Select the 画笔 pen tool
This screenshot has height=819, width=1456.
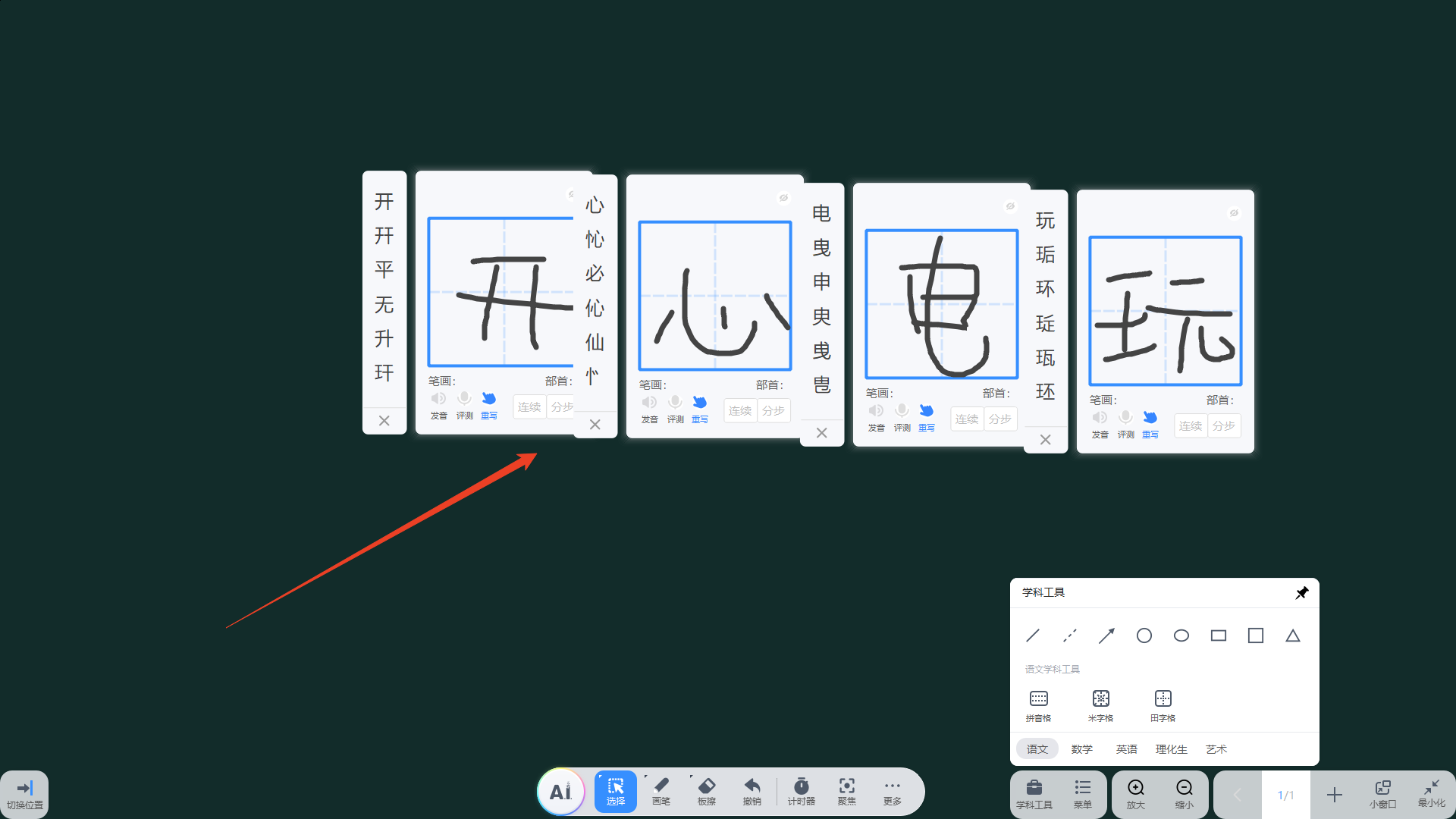click(x=661, y=791)
